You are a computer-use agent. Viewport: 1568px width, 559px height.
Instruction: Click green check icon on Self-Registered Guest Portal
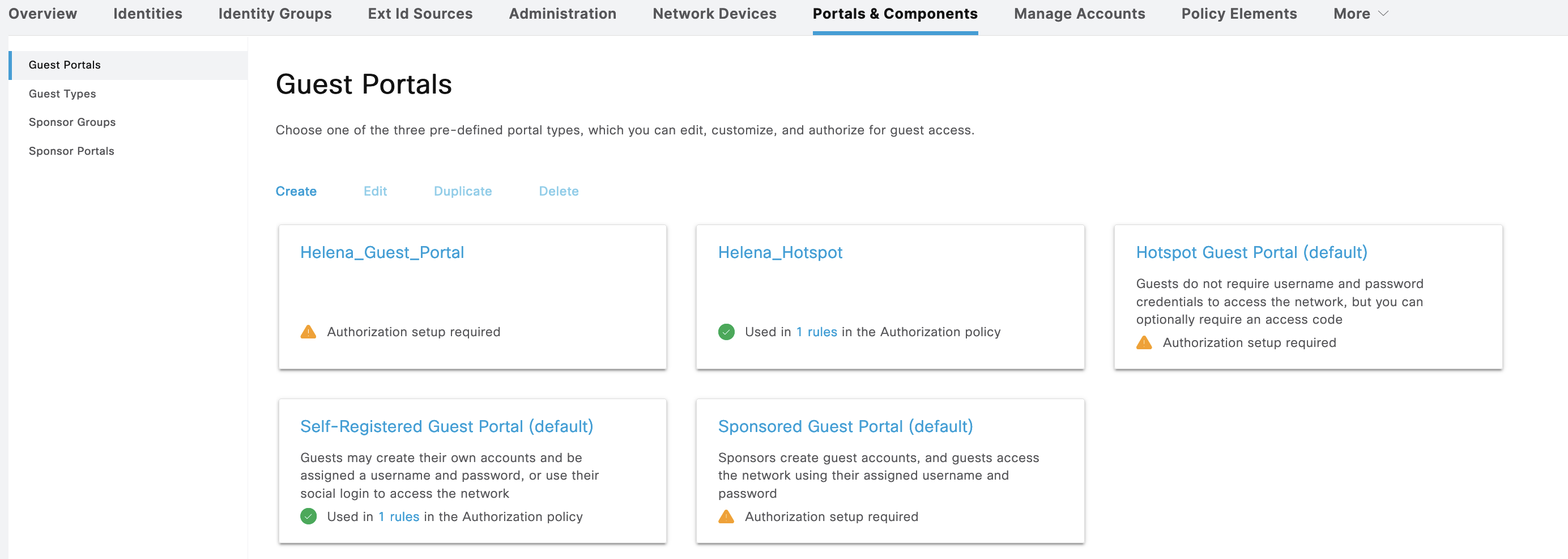tap(308, 516)
